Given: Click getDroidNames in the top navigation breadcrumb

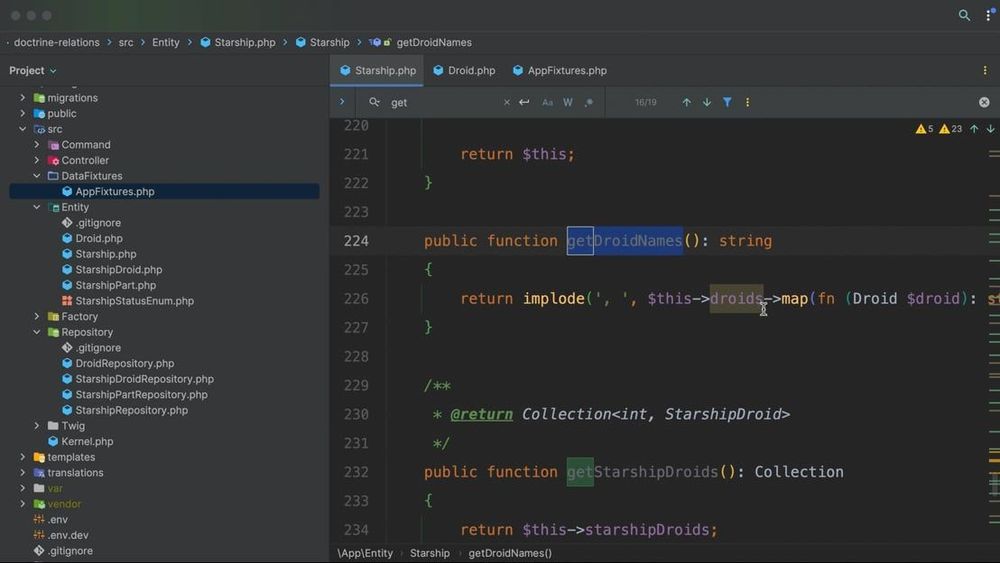Looking at the screenshot, I should [x=434, y=42].
